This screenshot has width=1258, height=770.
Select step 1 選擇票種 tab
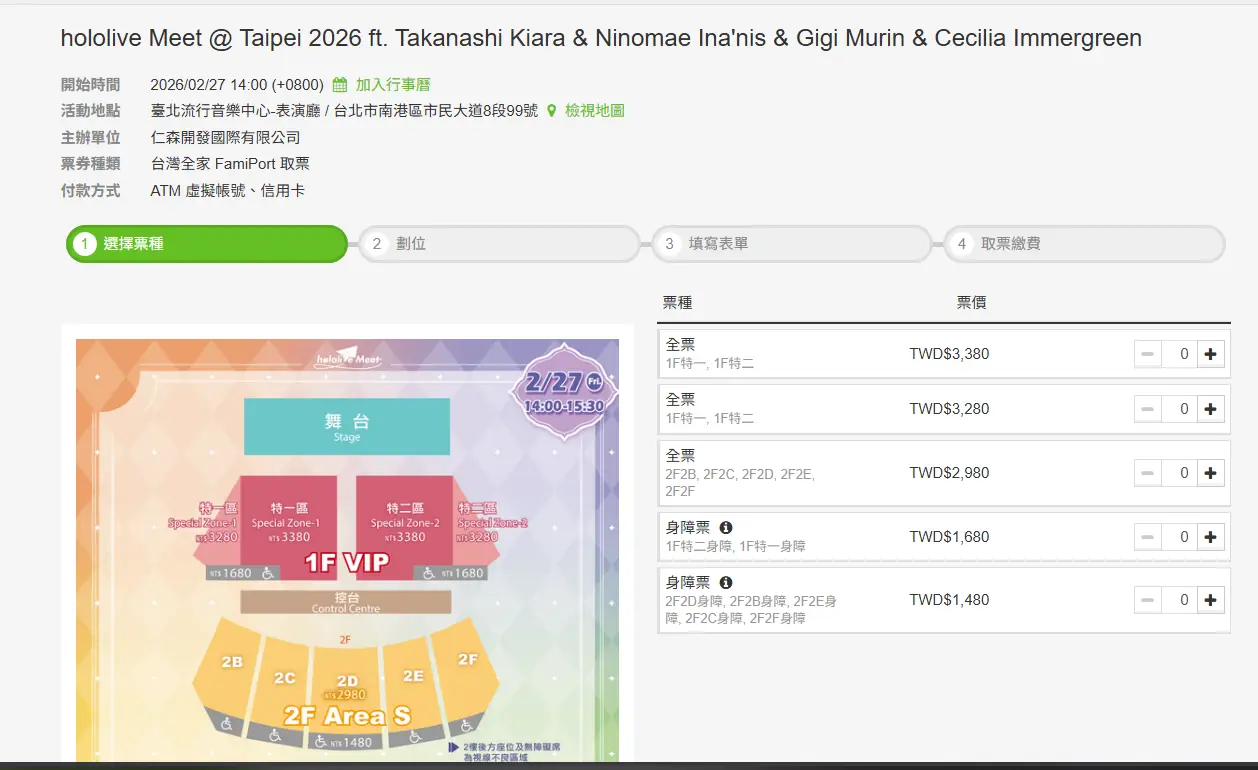point(207,244)
